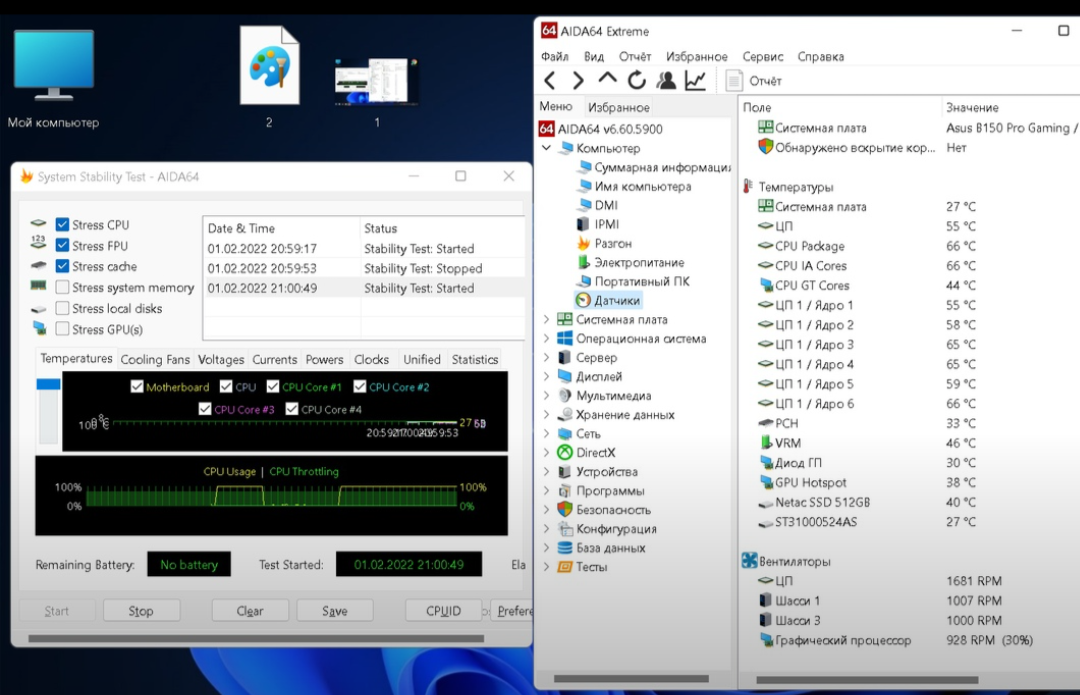This screenshot has height=695, width=1080.
Task: Switch to Cooling Fans tab
Action: [x=155, y=360]
